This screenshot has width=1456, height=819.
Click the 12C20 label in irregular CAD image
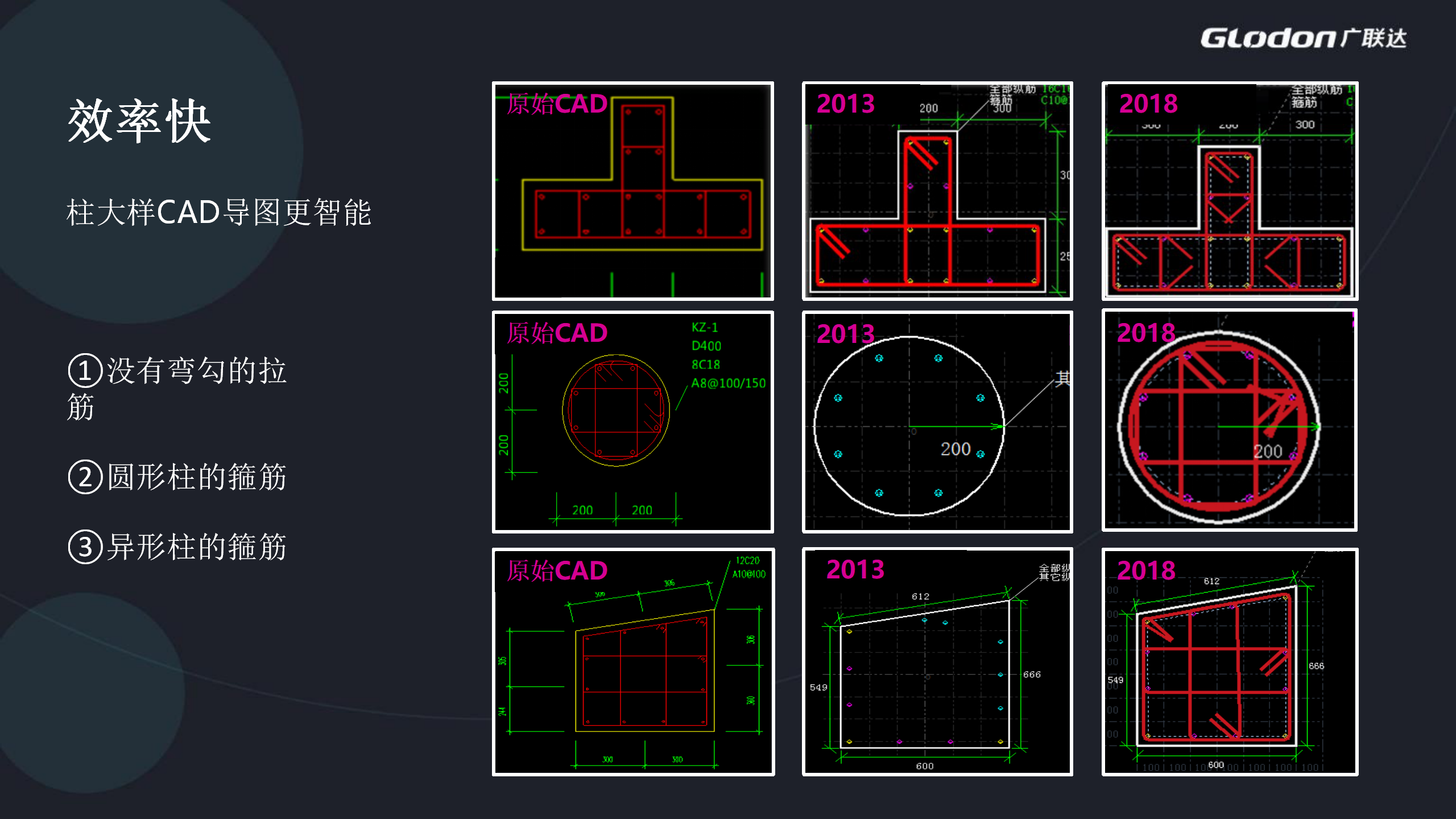747,561
